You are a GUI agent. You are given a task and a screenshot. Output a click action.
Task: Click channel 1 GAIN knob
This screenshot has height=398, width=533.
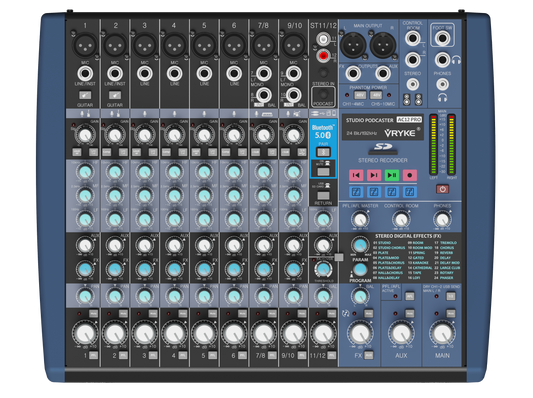tap(85, 135)
